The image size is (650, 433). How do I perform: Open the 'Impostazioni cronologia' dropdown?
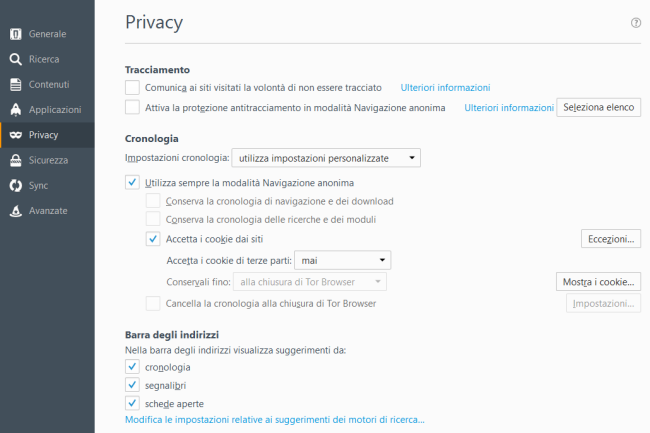click(x=326, y=158)
